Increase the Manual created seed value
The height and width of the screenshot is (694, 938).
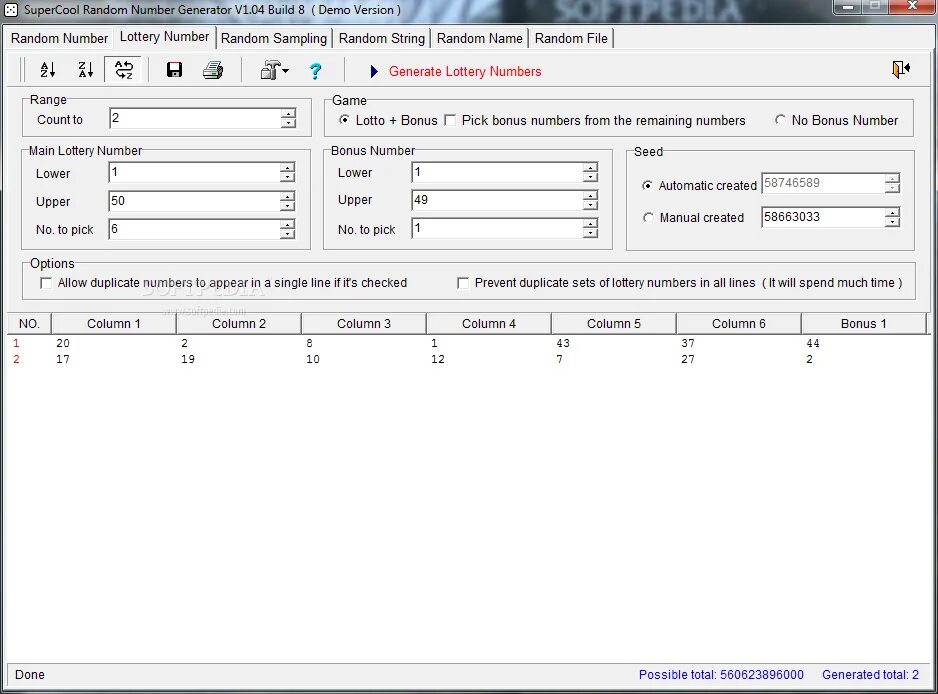coord(892,212)
